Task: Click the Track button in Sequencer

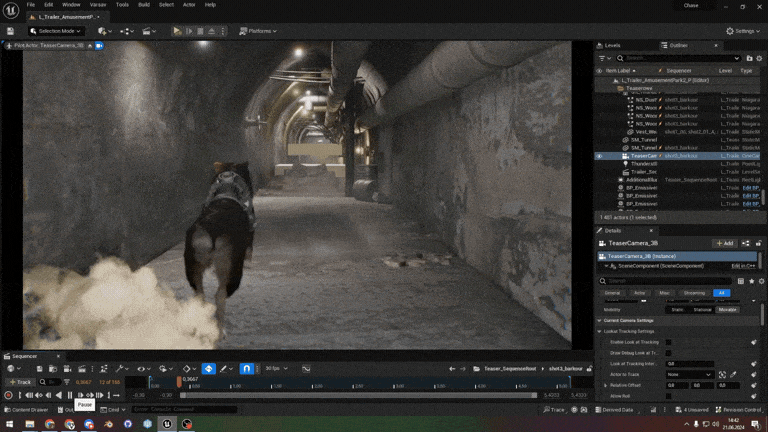Action: [20, 382]
